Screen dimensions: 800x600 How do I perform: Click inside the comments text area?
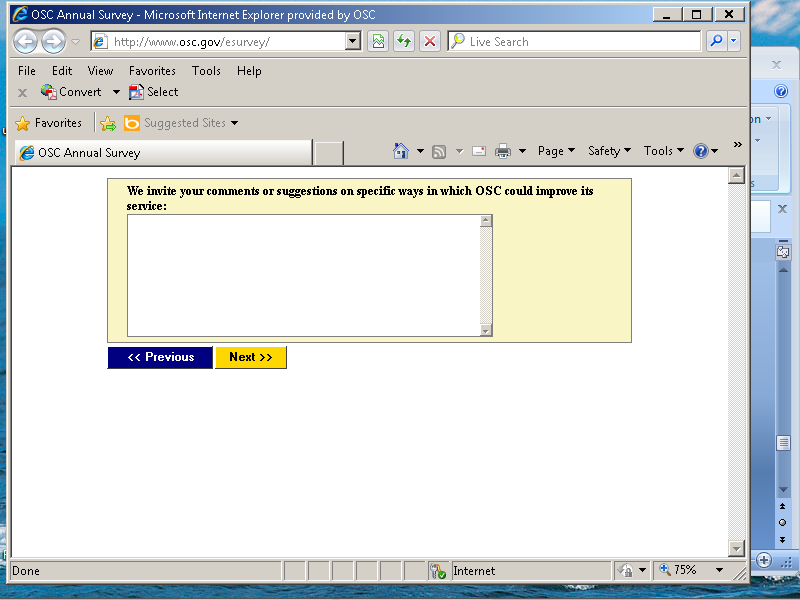[304, 276]
